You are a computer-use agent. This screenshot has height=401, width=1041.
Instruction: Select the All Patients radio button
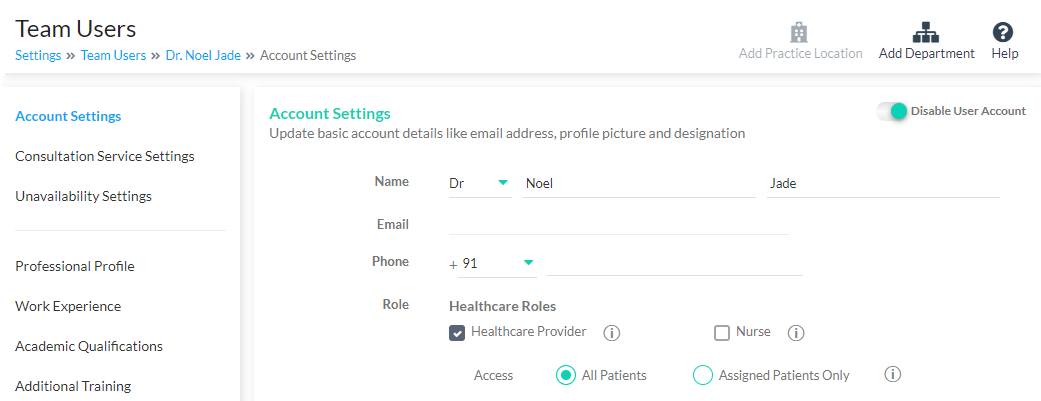566,375
